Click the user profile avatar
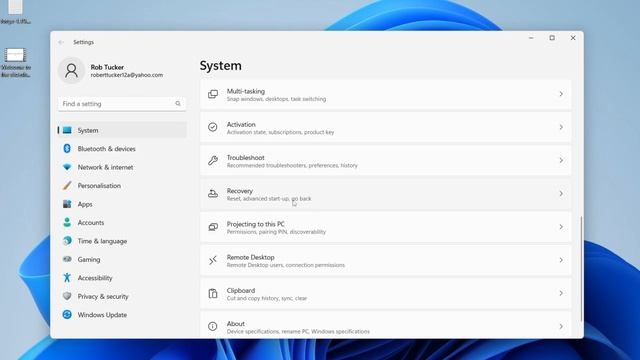Screen dimensions: 640x360 (x=71, y=70)
